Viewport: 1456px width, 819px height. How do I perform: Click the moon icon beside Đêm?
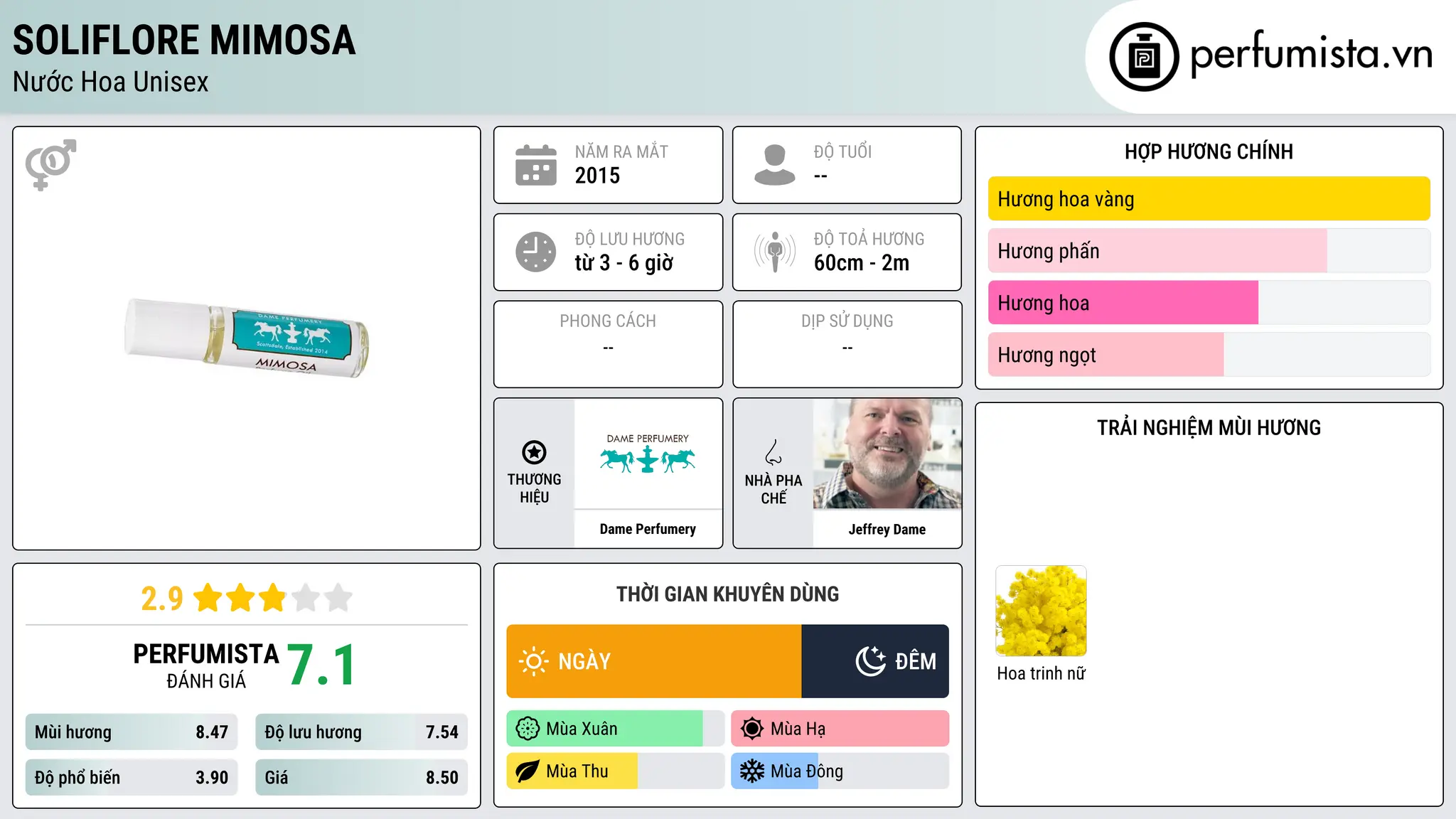click(870, 661)
